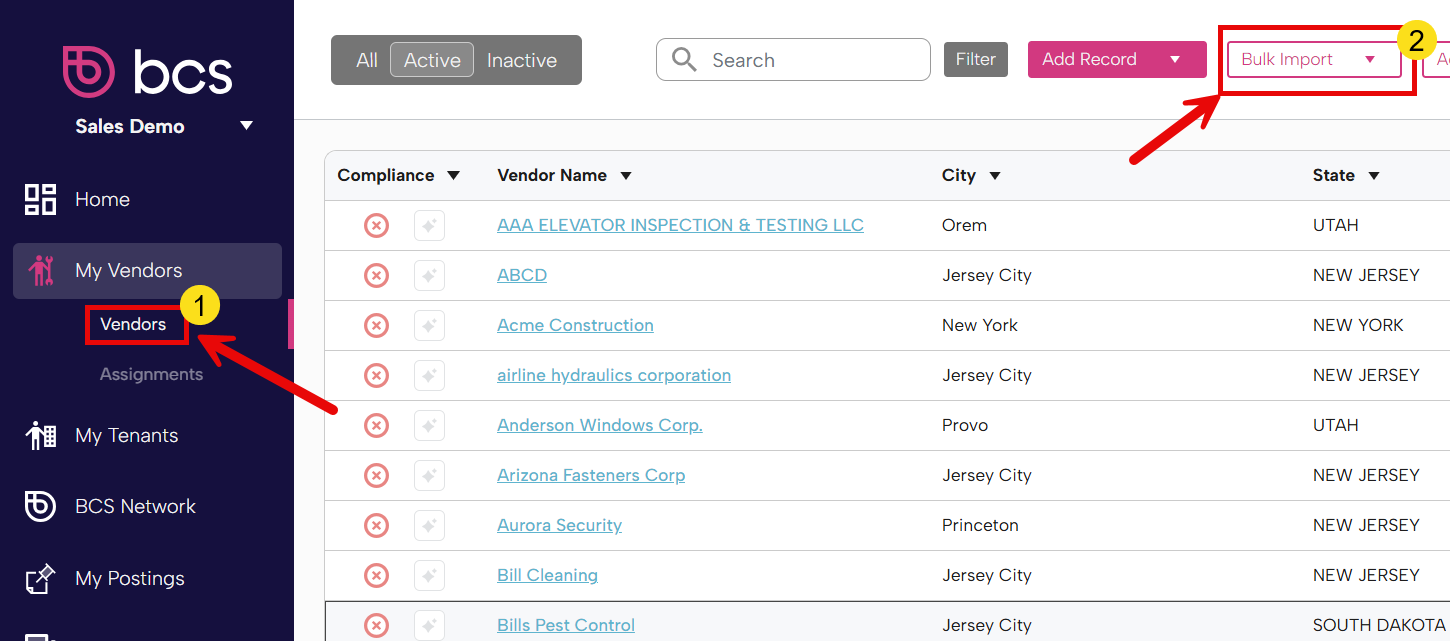Viewport: 1450px width, 641px height.
Task: Click the BCS Network sidebar icon
Action: point(40,506)
